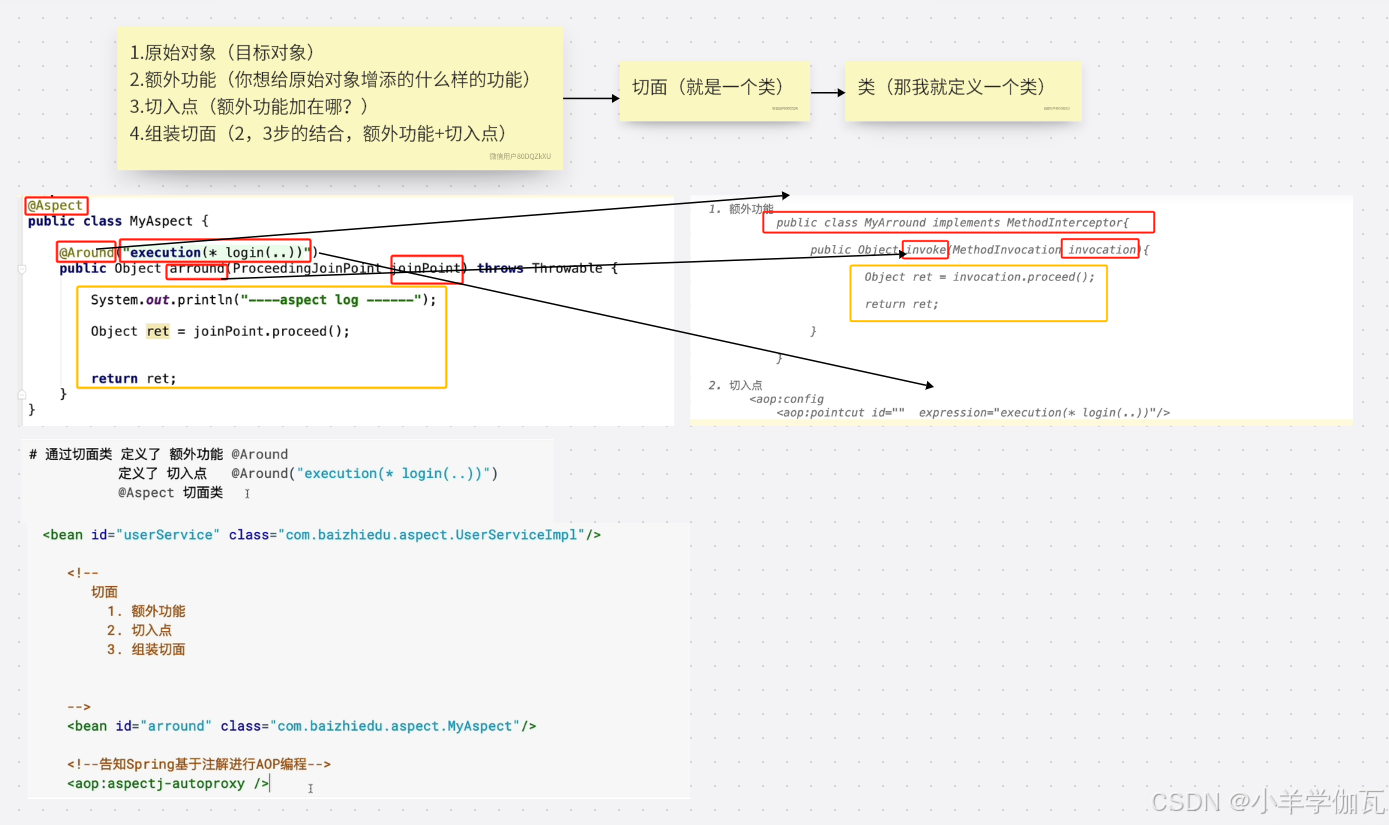Click the orange box with invocation.proceed() code

point(977,291)
